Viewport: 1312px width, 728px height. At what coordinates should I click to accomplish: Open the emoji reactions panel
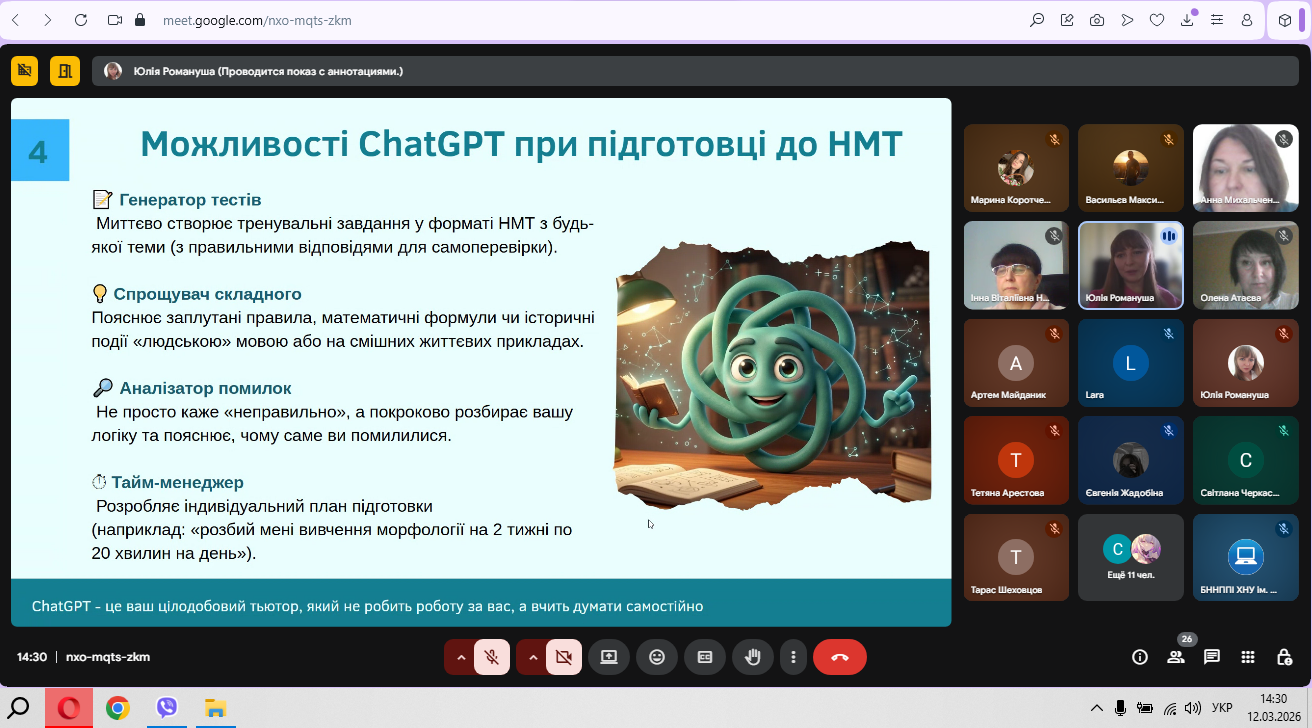(x=657, y=657)
